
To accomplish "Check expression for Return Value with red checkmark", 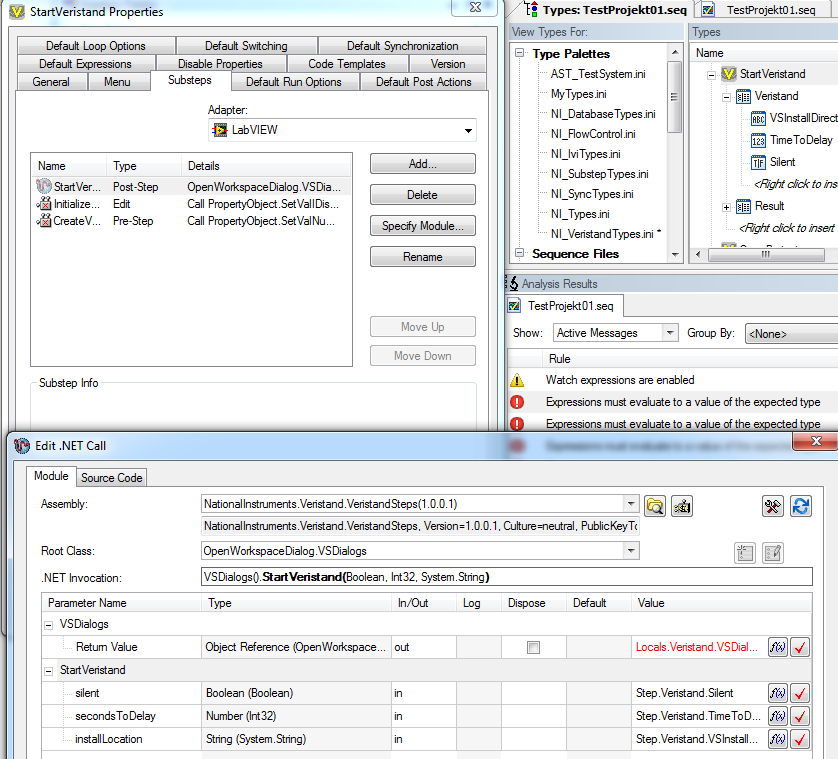I will 800,647.
